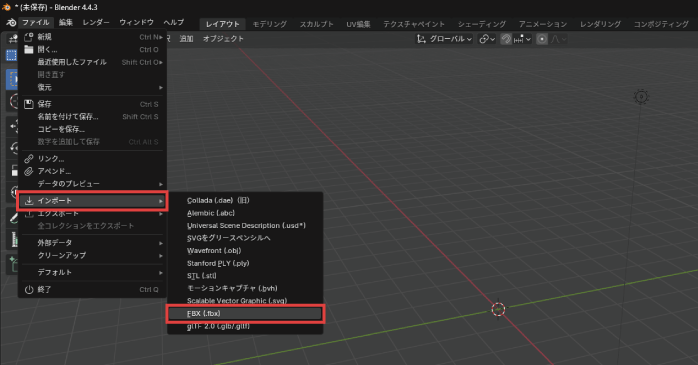Click the folder icon beside 開く...
Screen dimensions: 698x365
29,49
